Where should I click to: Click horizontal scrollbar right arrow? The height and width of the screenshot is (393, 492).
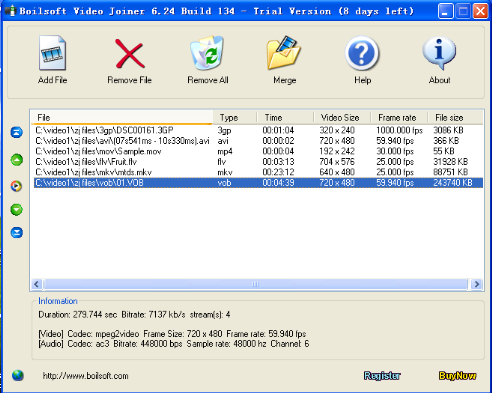click(477, 284)
